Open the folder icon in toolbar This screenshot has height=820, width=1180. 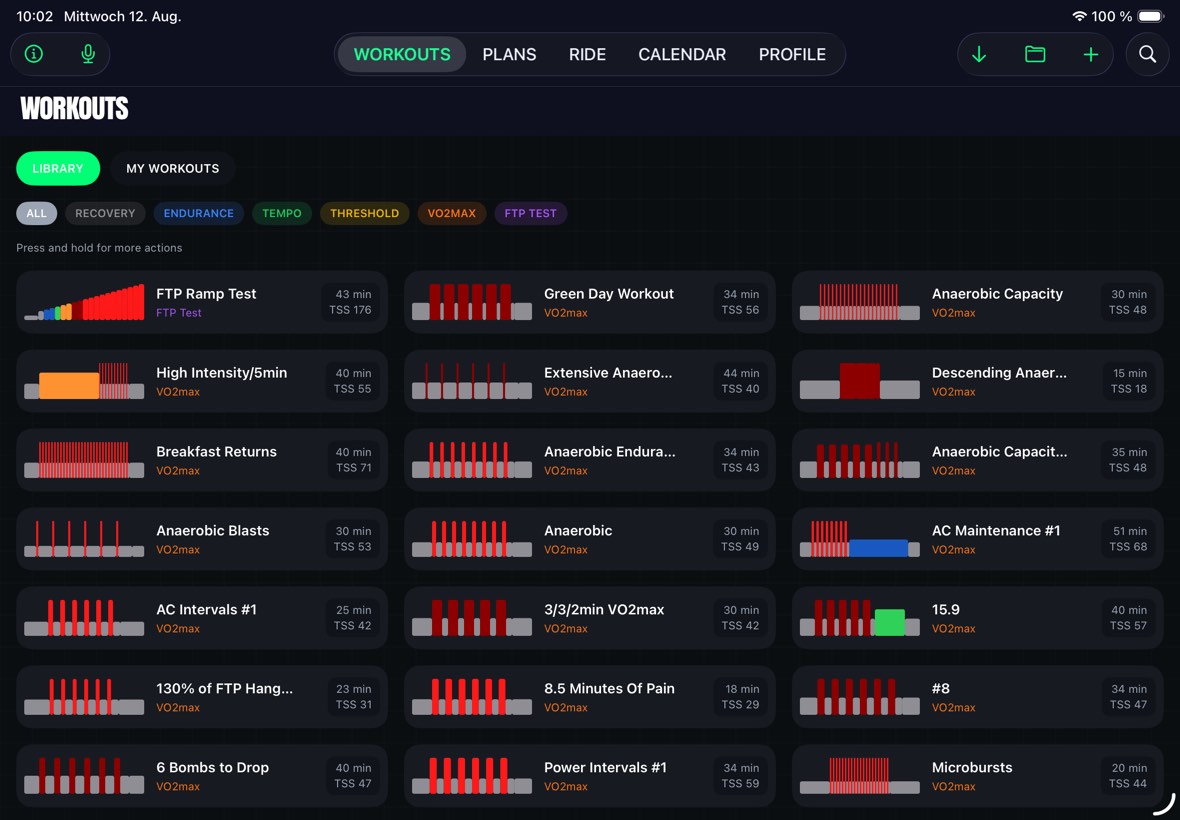[1035, 54]
